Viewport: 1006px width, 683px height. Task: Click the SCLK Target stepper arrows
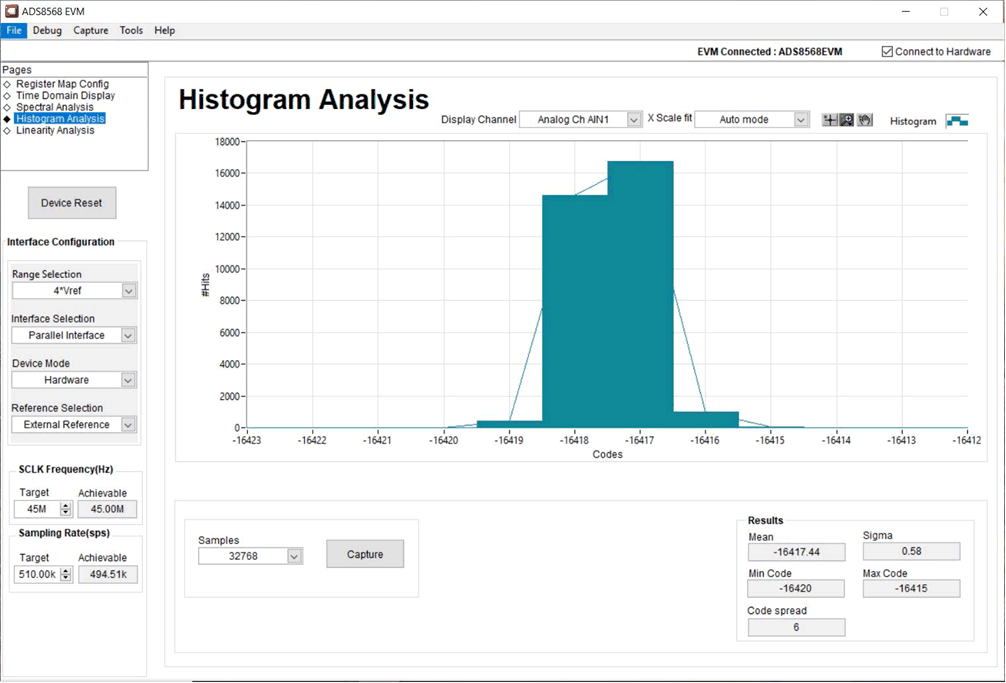tap(66, 509)
